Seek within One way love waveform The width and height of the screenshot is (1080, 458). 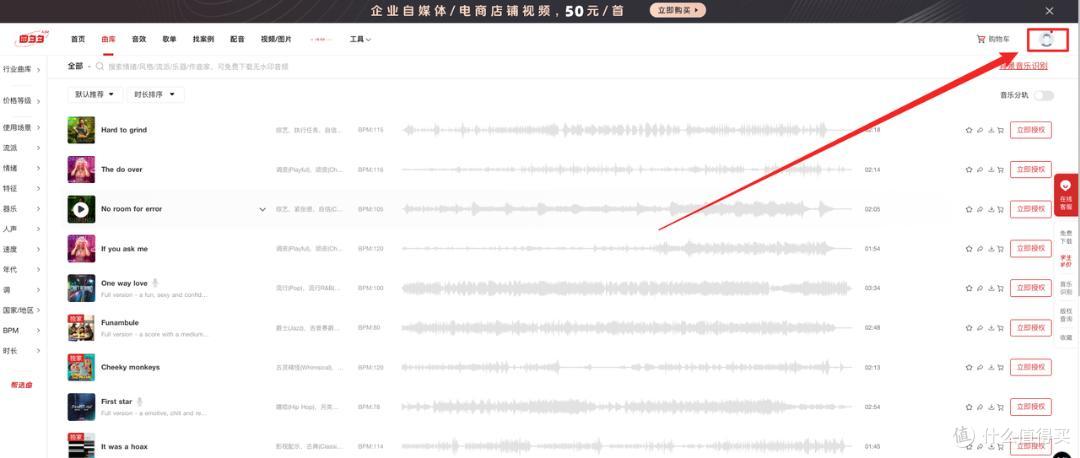[627, 289]
